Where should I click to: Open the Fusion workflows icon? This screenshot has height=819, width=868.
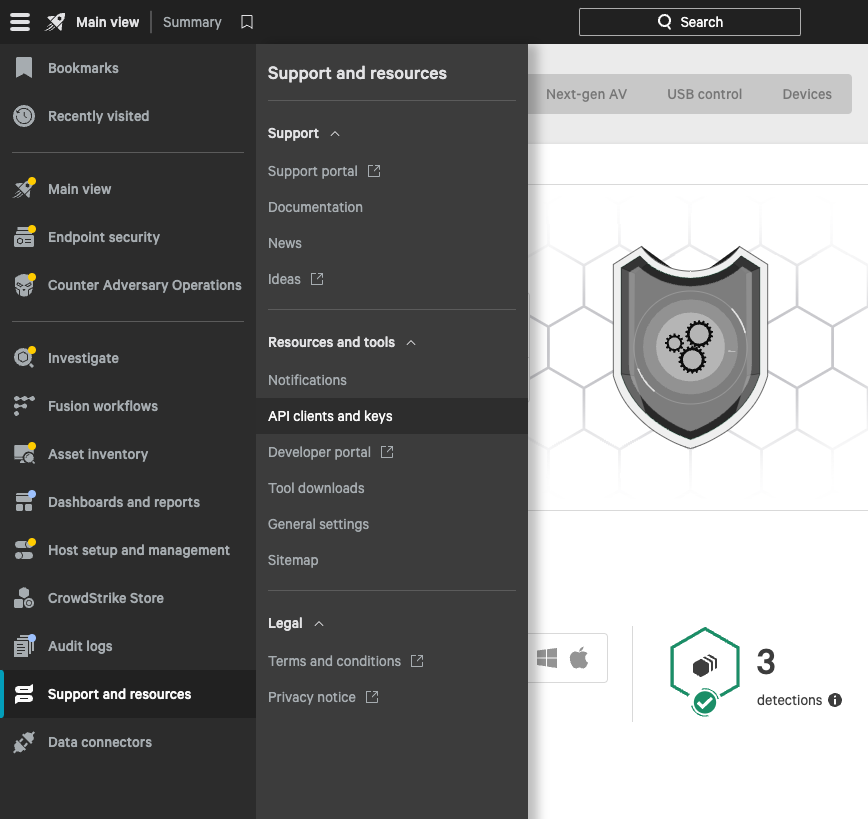coord(24,406)
